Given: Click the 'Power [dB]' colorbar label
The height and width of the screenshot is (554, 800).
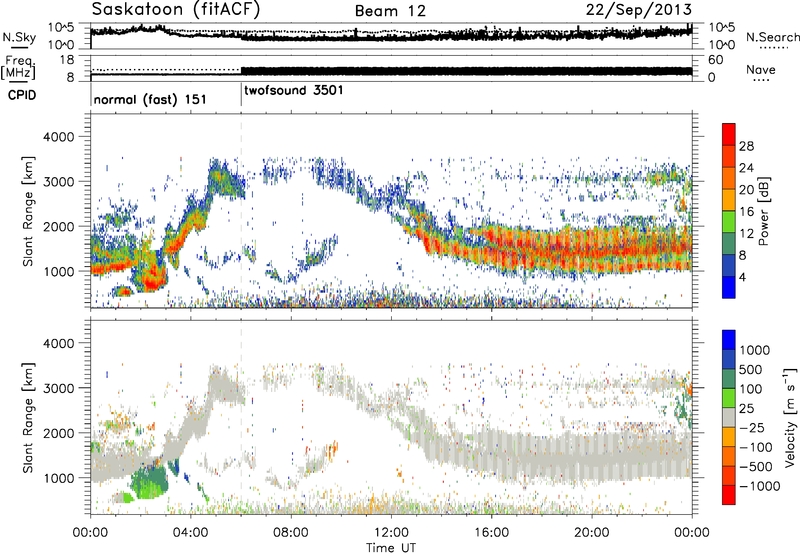Looking at the screenshot, I should [x=763, y=211].
